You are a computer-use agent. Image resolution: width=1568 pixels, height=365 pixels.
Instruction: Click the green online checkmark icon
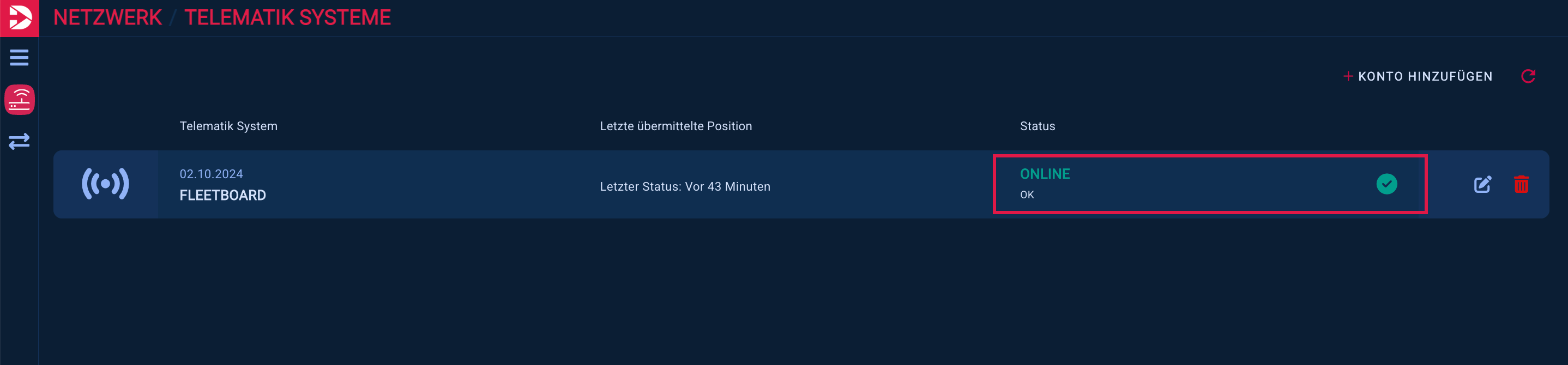[x=1386, y=184]
